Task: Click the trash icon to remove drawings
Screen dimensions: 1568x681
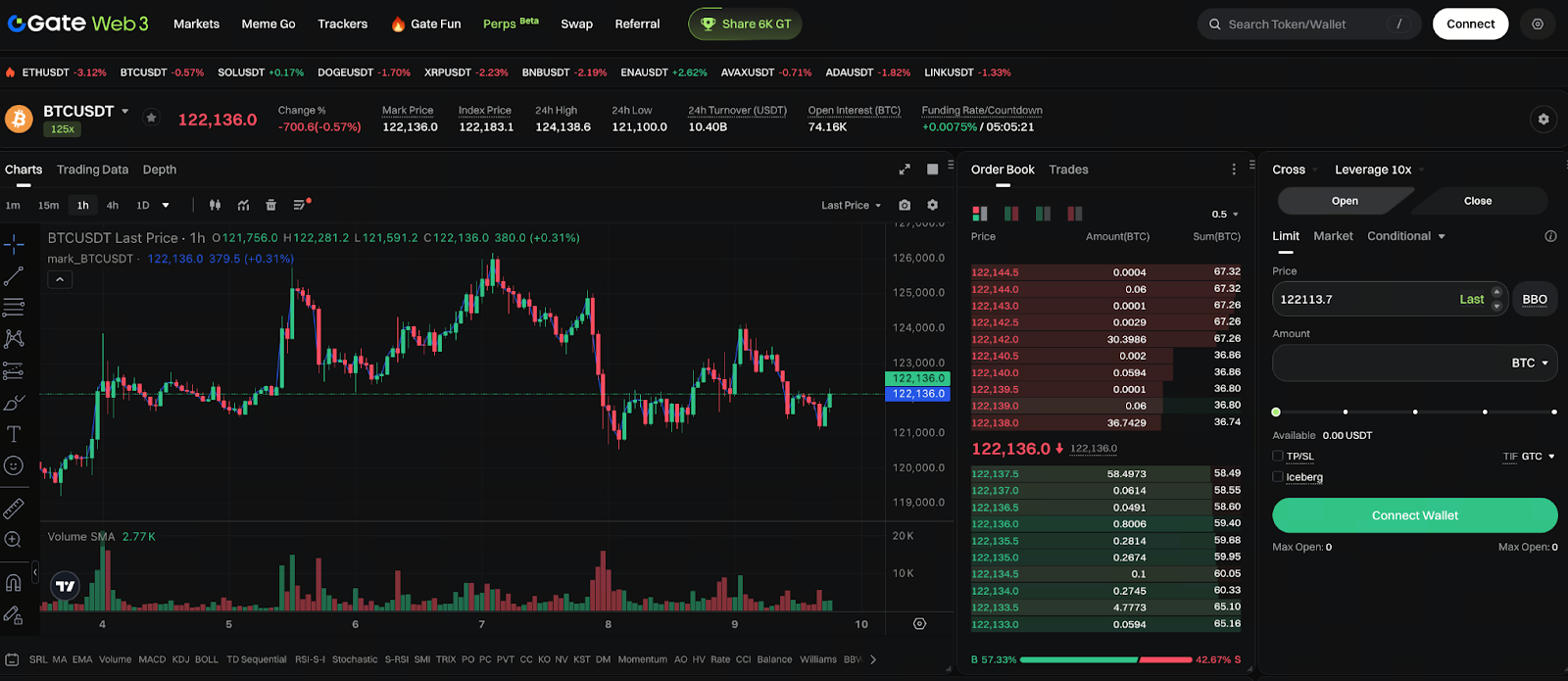Action: click(271, 205)
